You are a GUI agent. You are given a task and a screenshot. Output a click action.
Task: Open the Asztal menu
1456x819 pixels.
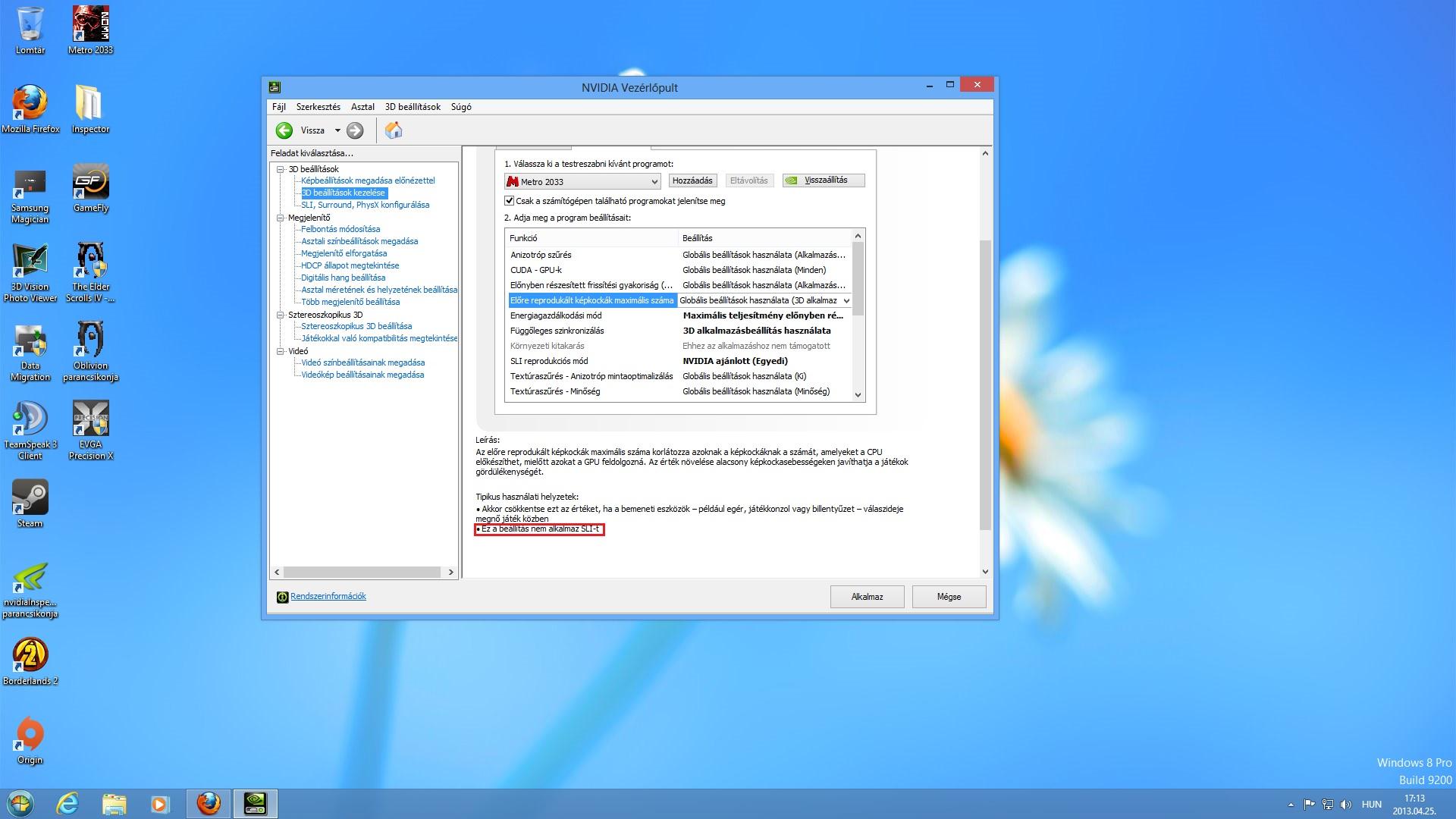click(362, 107)
